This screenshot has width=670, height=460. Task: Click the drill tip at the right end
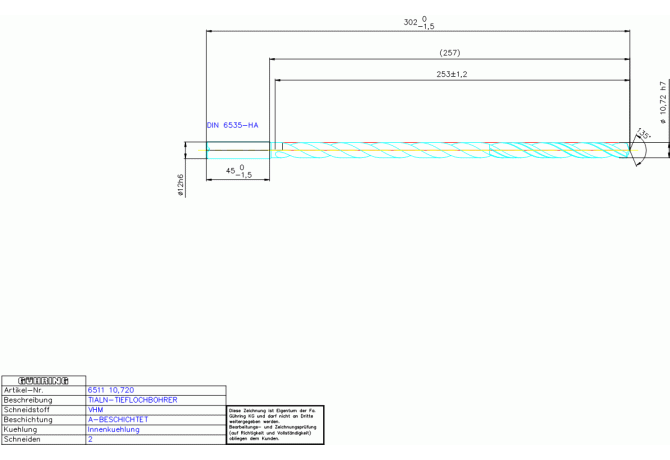(631, 150)
